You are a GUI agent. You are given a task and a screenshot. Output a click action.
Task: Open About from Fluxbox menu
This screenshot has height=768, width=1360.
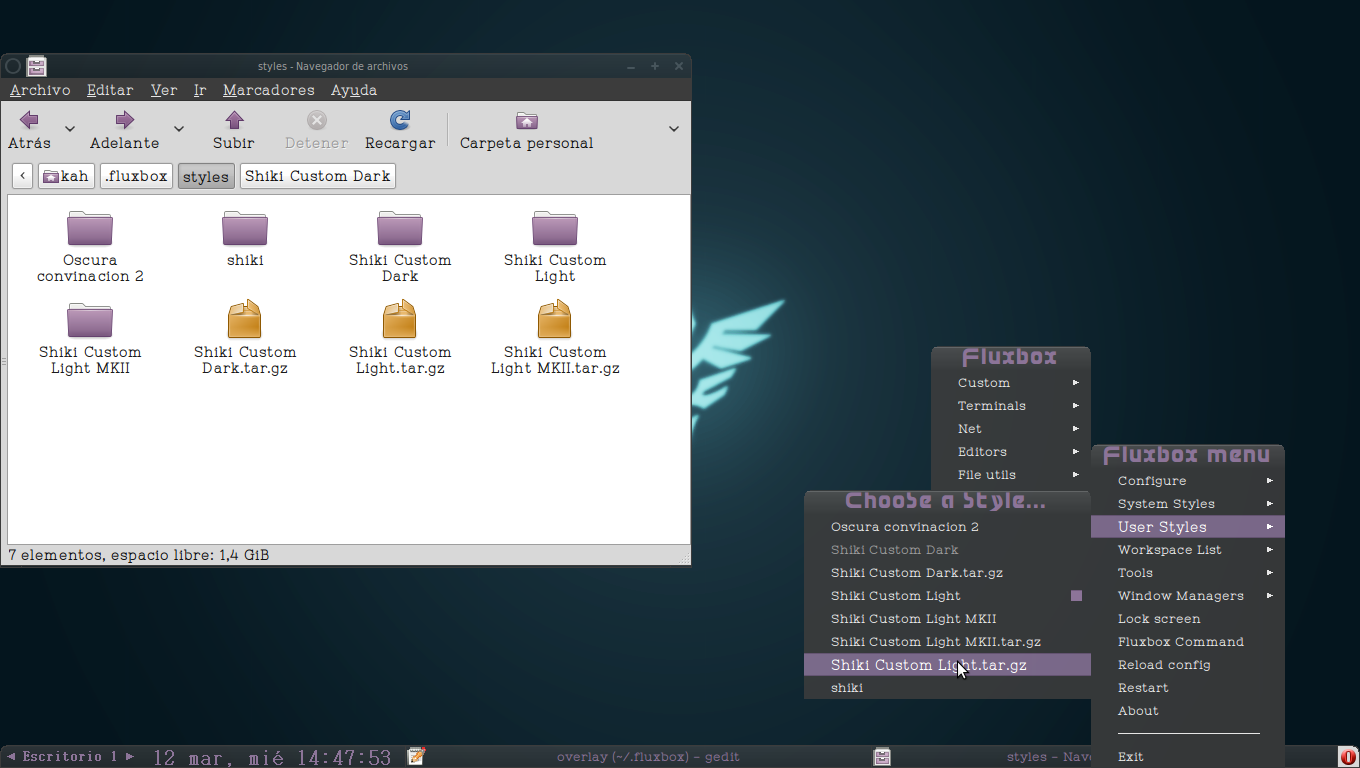pyautogui.click(x=1188, y=711)
